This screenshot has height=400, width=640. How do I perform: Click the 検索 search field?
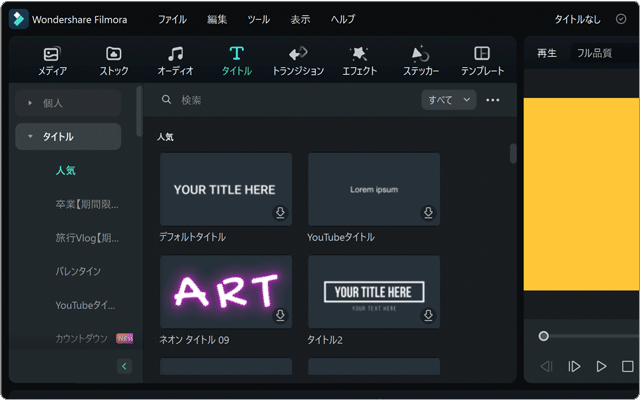[290, 100]
